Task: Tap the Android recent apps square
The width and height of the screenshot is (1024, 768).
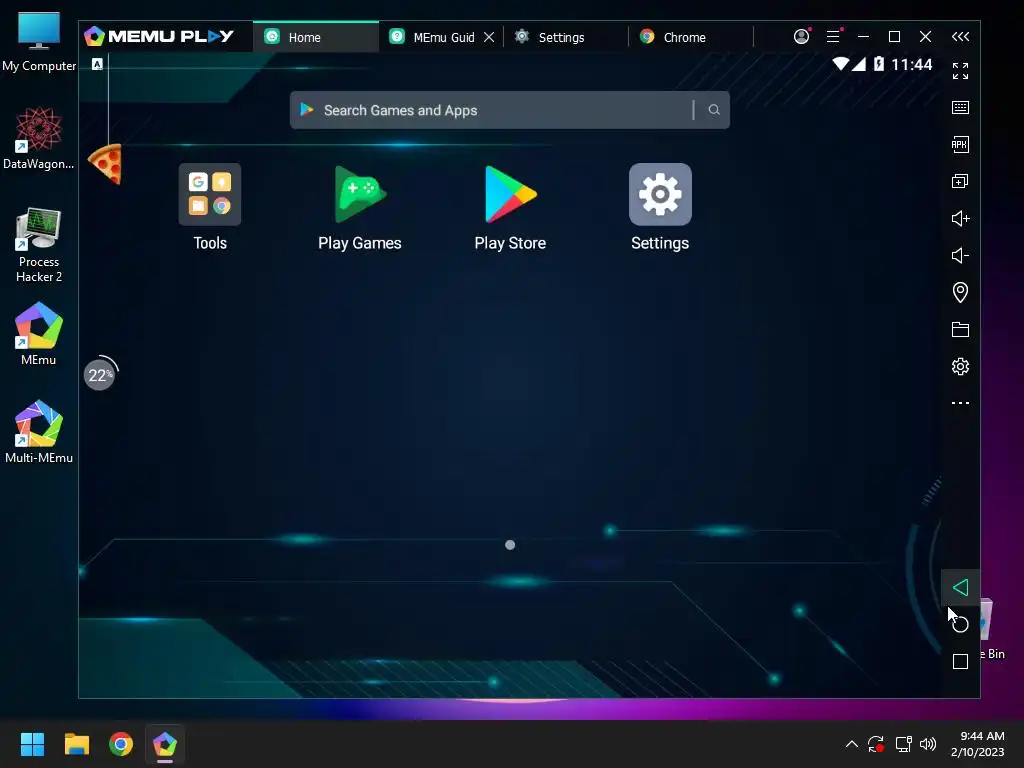Action: (960, 662)
